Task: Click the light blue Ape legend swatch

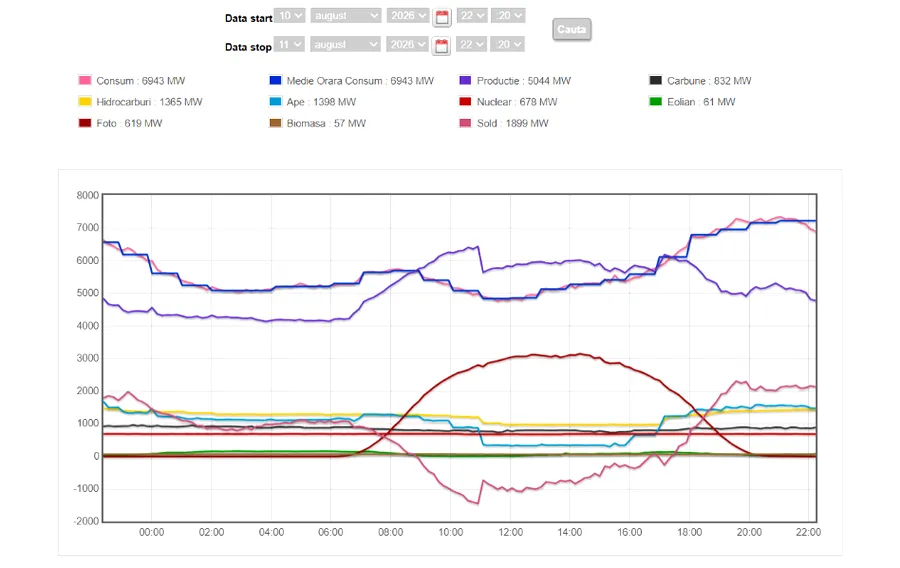Action: click(x=276, y=102)
